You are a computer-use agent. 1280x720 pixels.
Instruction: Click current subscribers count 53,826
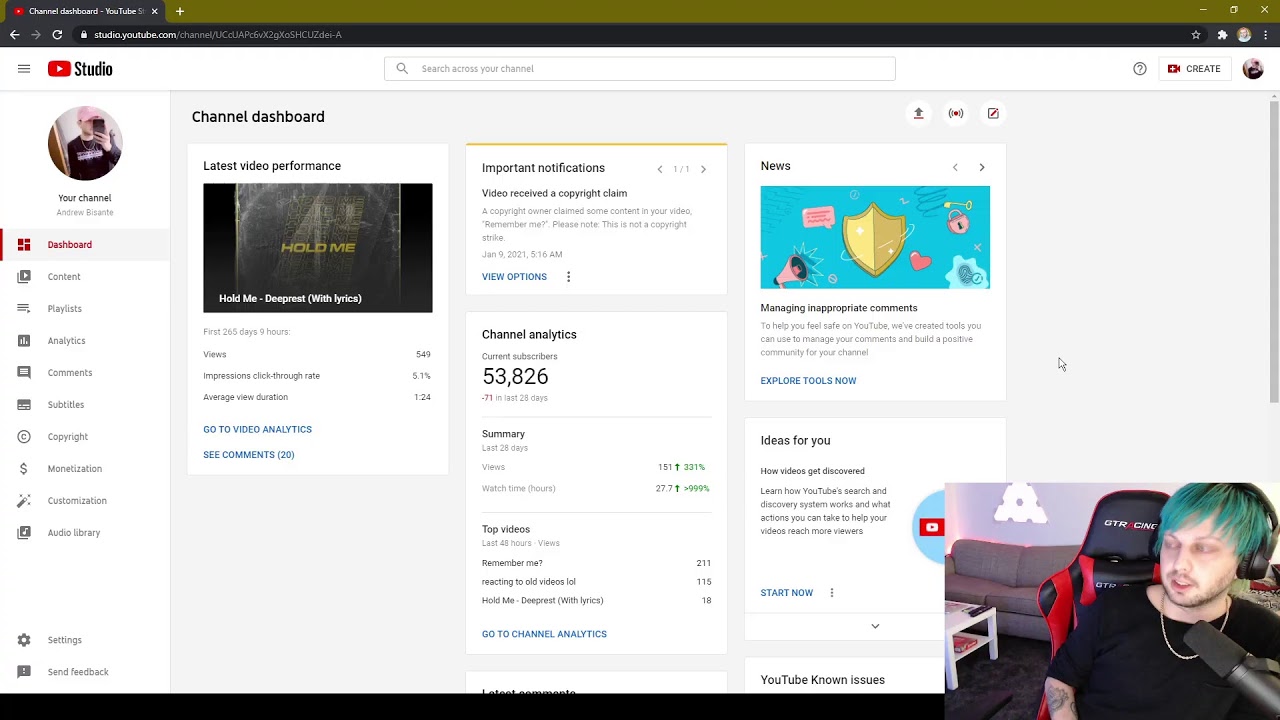(x=515, y=377)
